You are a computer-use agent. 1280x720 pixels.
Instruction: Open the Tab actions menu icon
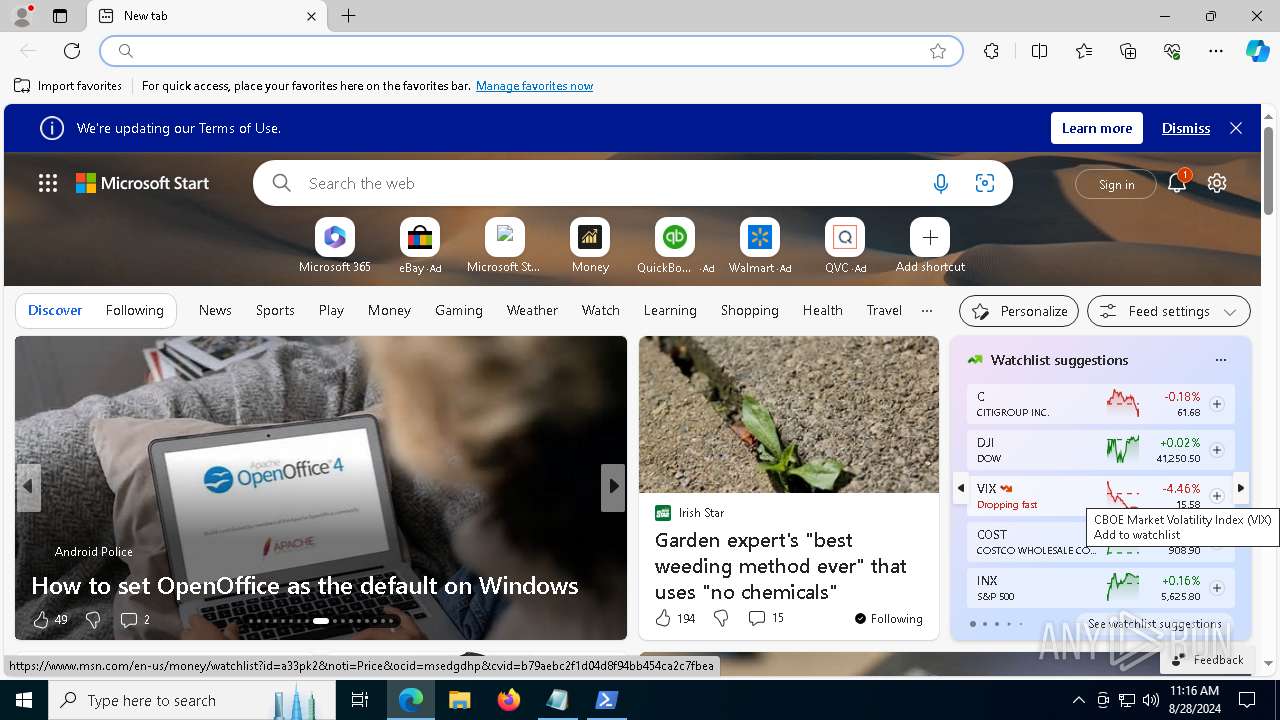60,16
